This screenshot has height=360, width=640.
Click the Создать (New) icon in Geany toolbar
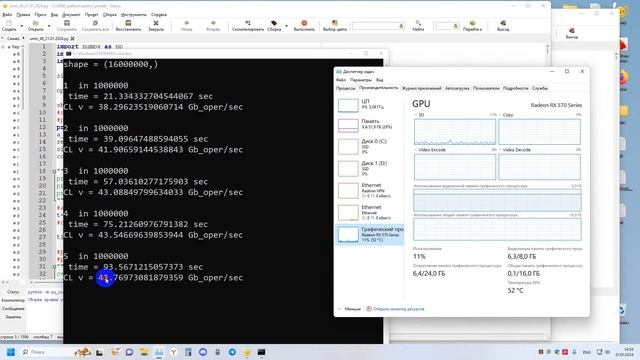[9, 26]
